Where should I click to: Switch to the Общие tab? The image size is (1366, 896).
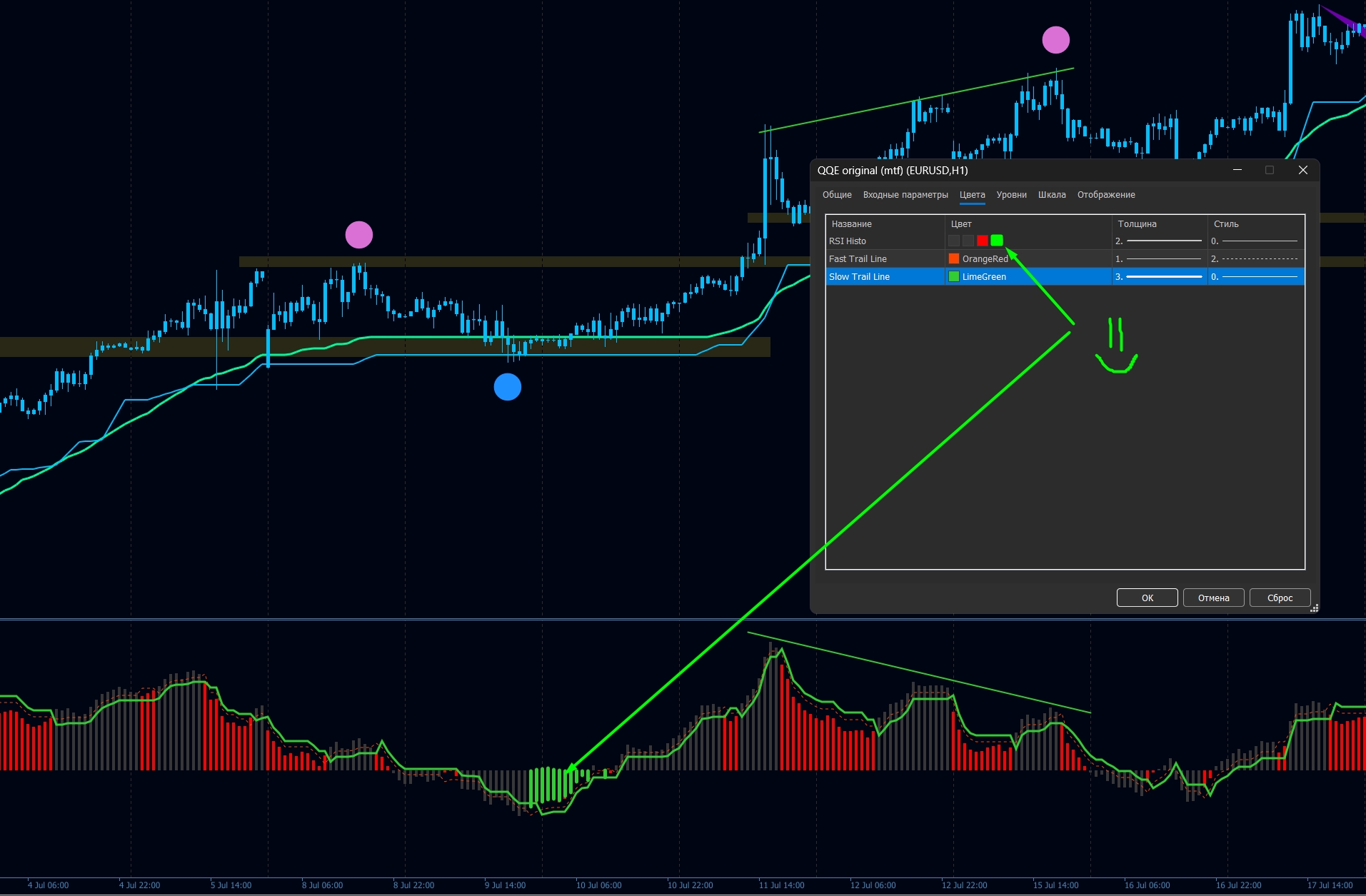(x=837, y=195)
